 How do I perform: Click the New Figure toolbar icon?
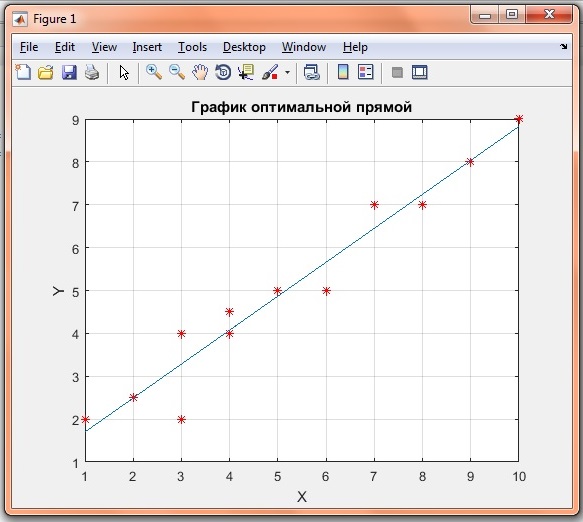click(x=23, y=72)
